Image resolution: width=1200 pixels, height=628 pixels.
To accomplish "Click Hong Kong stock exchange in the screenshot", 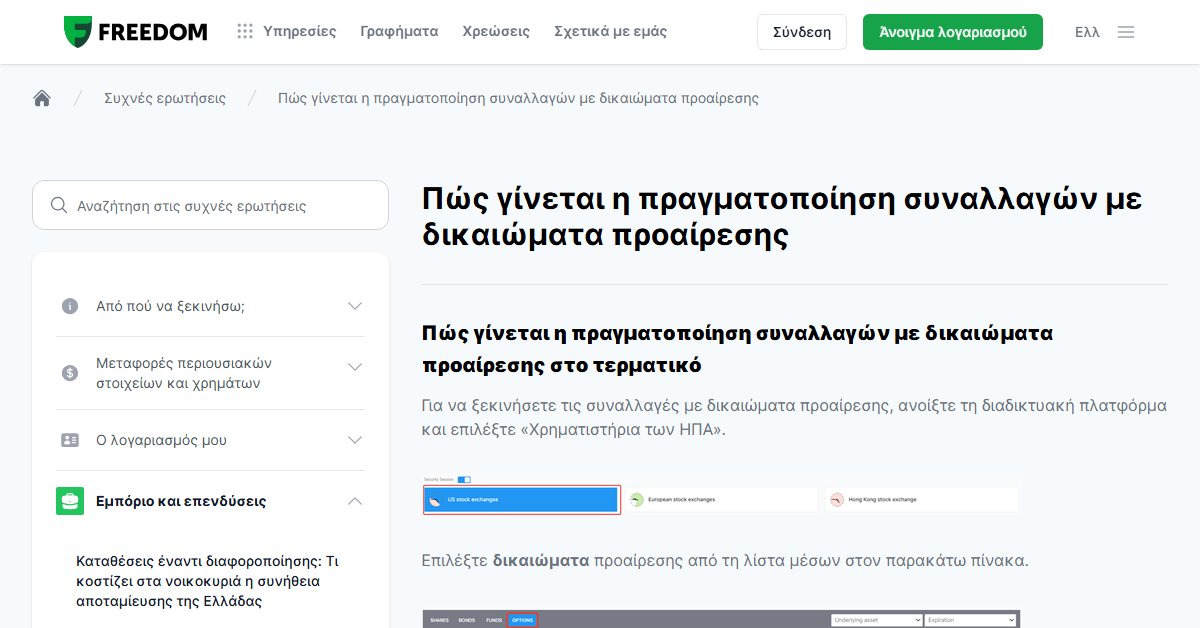I will pyautogui.click(x=922, y=499).
